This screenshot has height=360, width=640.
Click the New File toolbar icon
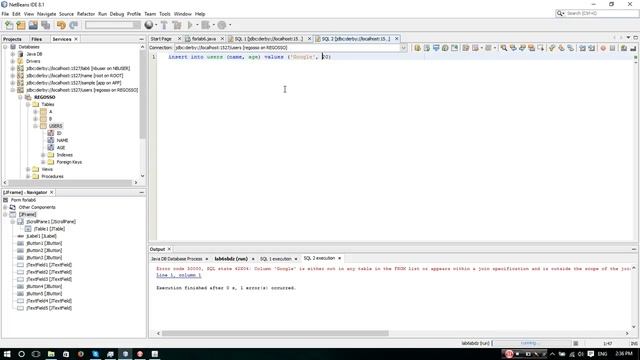(x=9, y=25)
